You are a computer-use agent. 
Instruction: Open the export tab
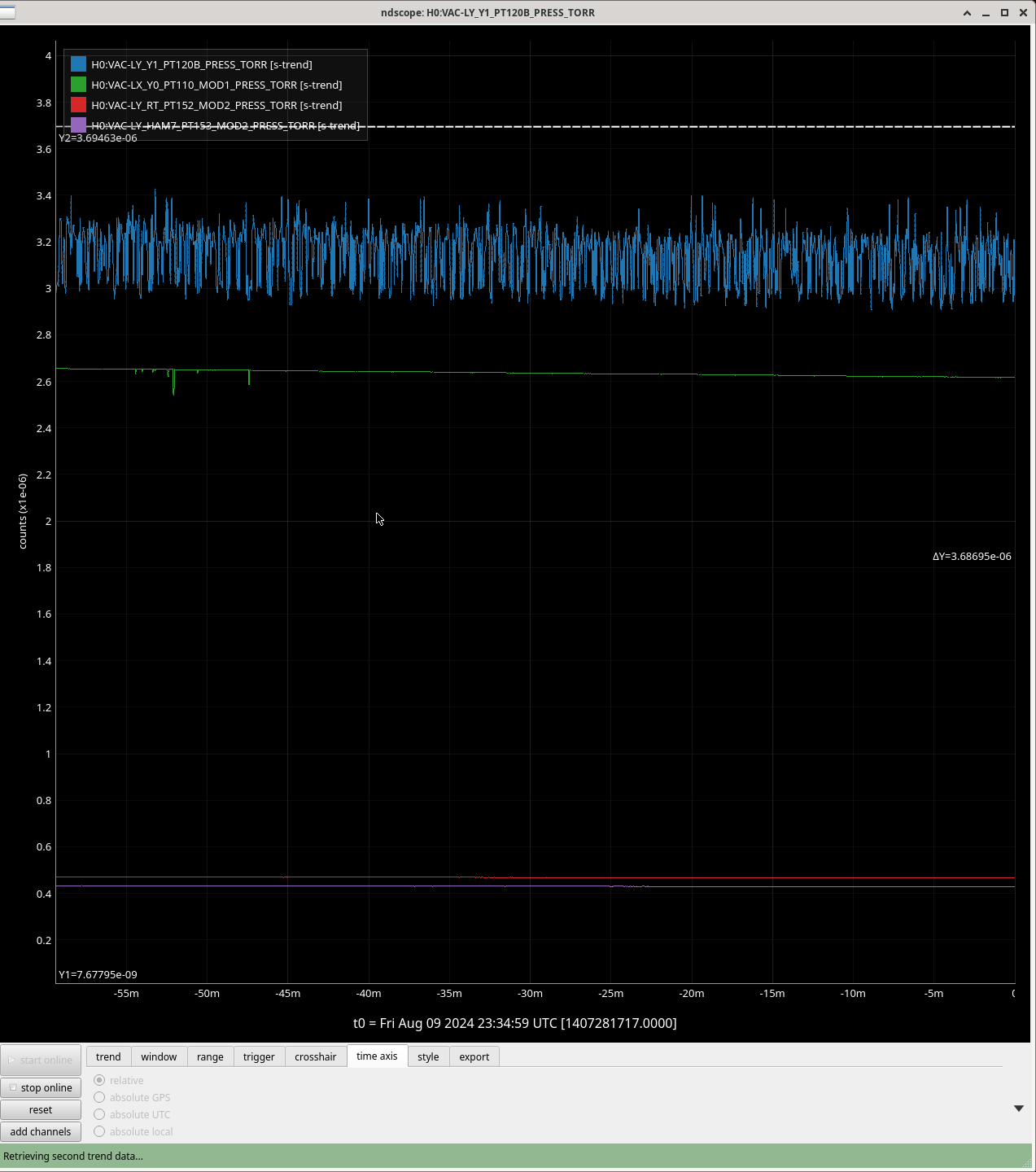pos(474,1056)
